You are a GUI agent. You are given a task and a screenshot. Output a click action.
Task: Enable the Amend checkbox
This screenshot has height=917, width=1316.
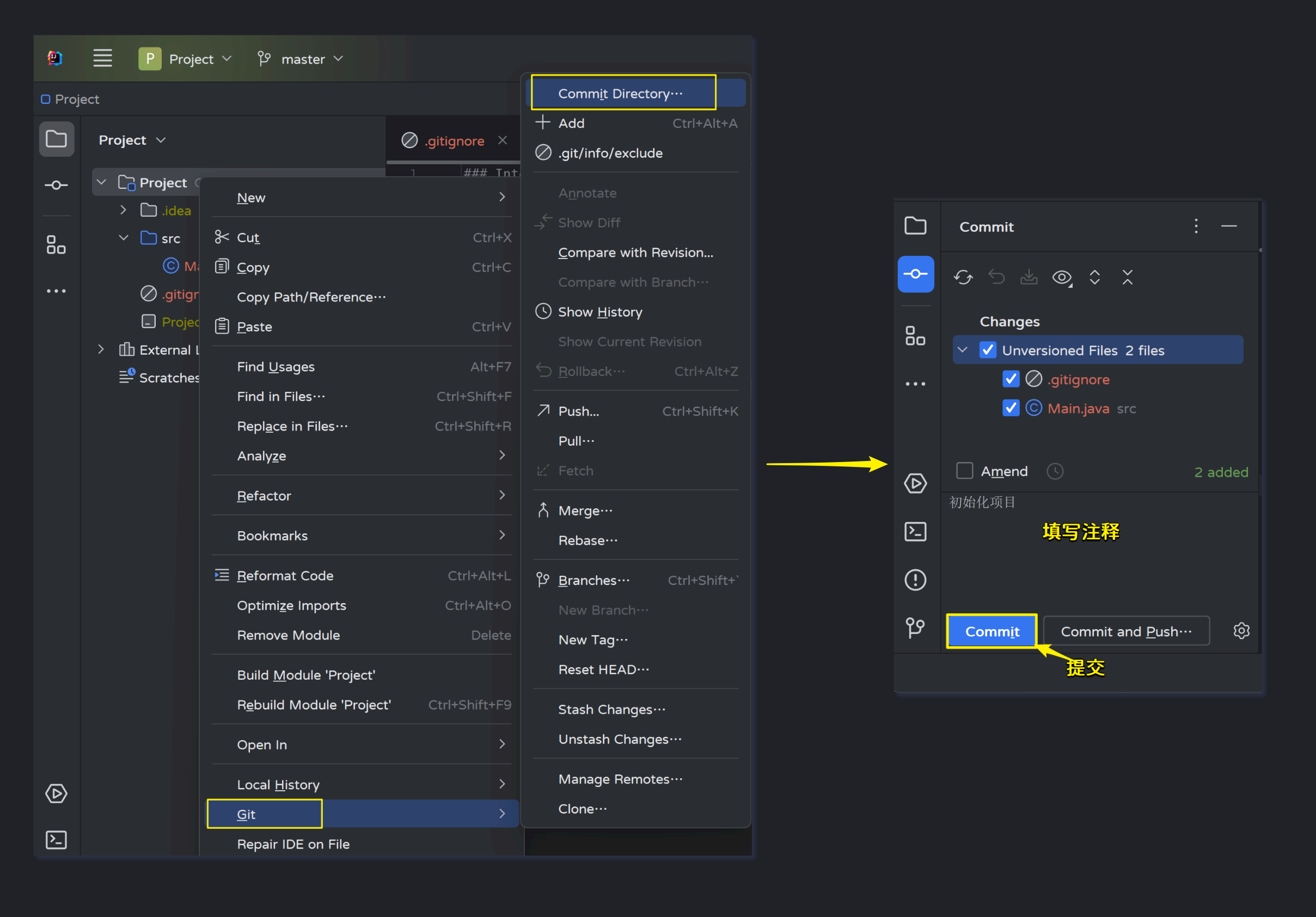965,471
